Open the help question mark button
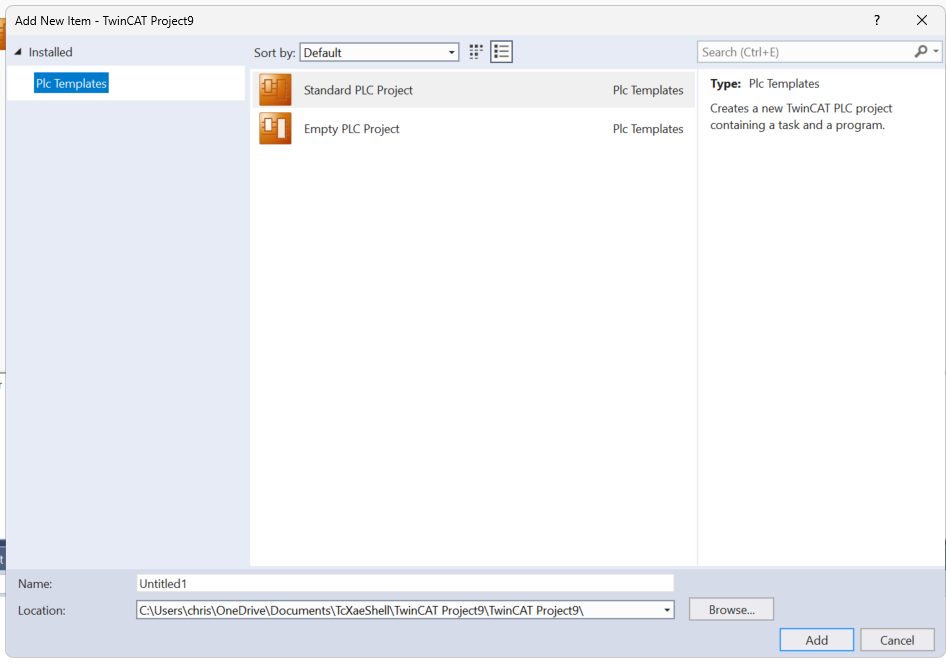 click(877, 21)
